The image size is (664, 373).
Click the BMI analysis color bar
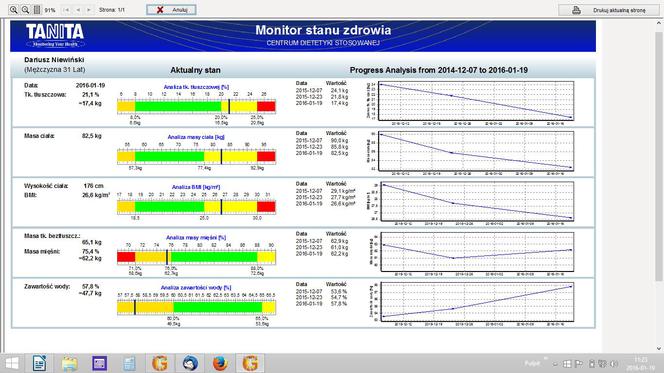(x=196, y=207)
